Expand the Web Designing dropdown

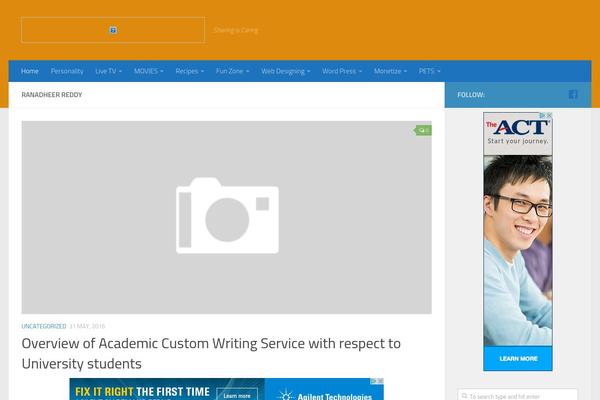pyautogui.click(x=286, y=71)
